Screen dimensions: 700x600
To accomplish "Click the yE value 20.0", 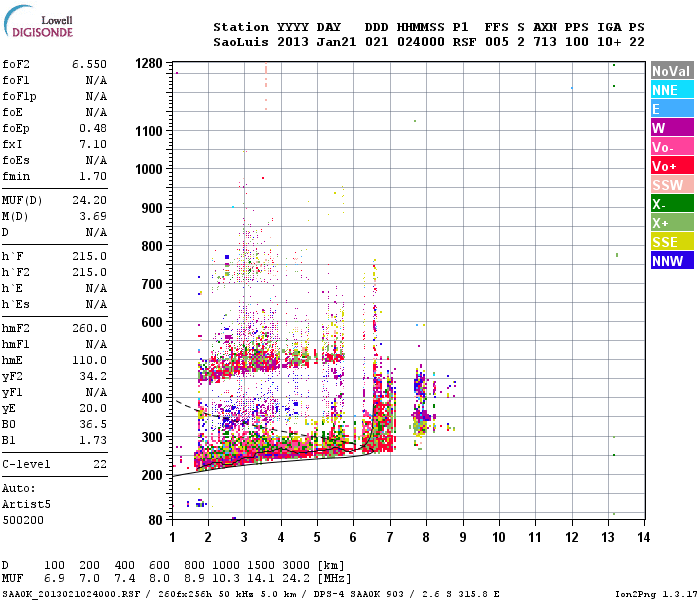I will 93,408.
